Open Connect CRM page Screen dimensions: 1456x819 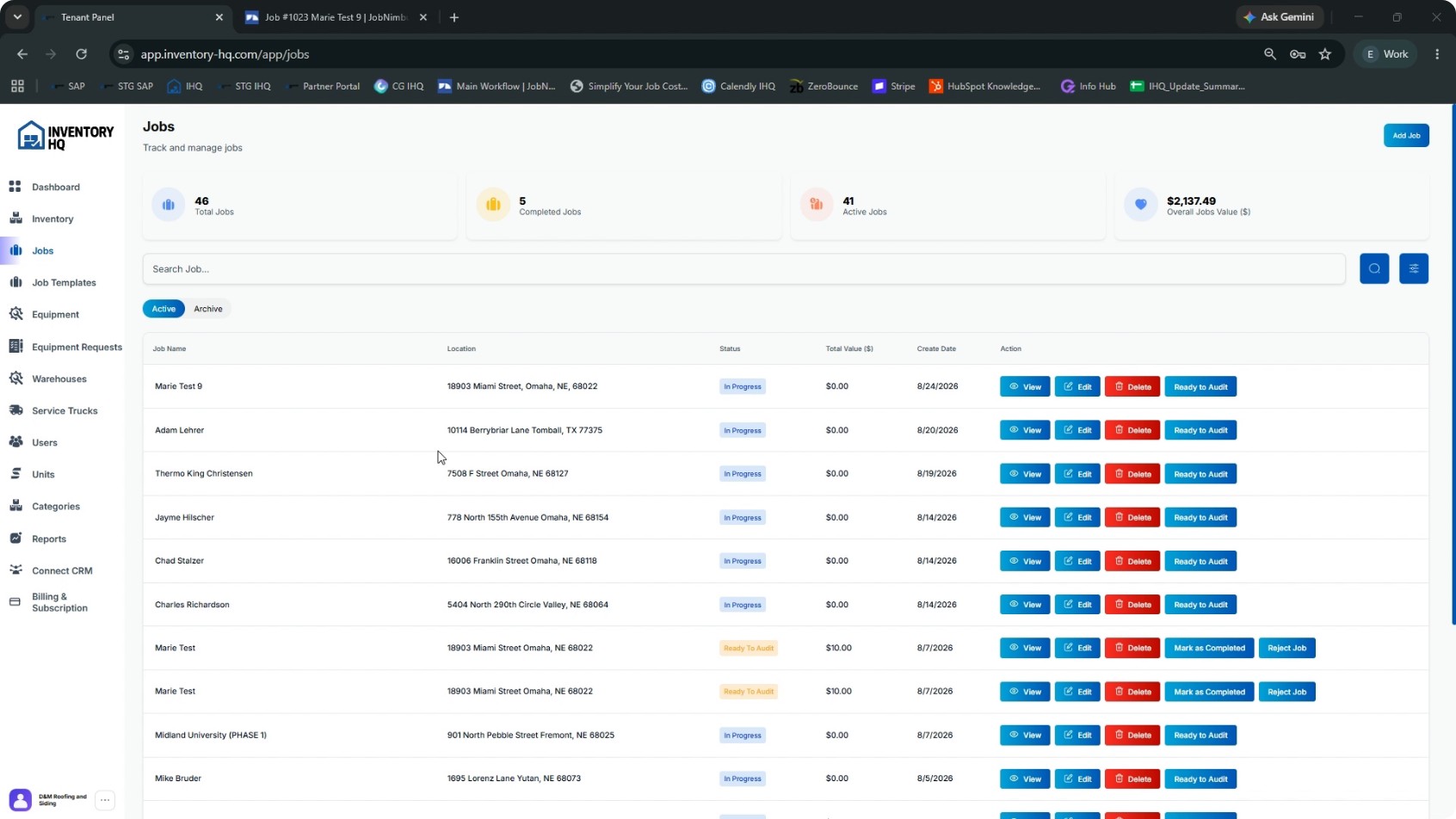point(62,570)
